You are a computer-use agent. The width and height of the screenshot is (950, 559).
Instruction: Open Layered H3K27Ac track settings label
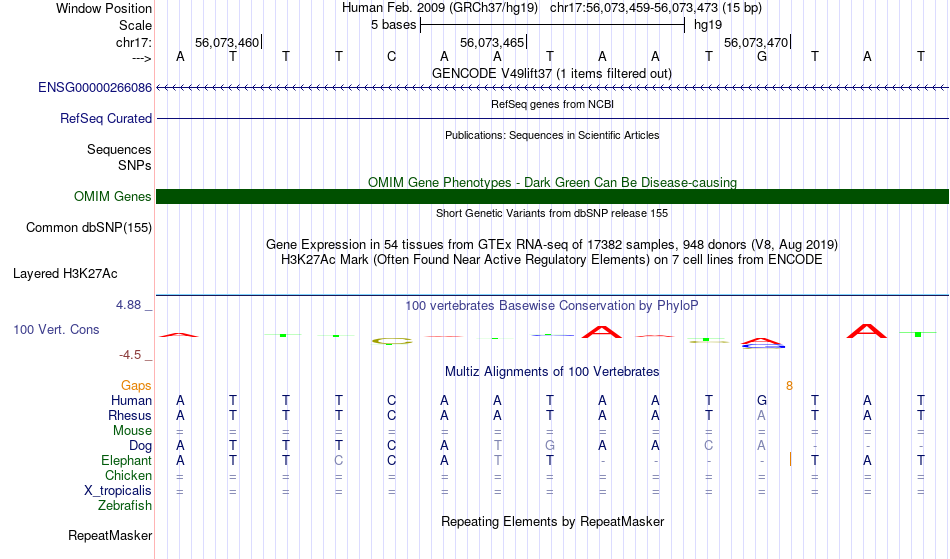coord(65,274)
